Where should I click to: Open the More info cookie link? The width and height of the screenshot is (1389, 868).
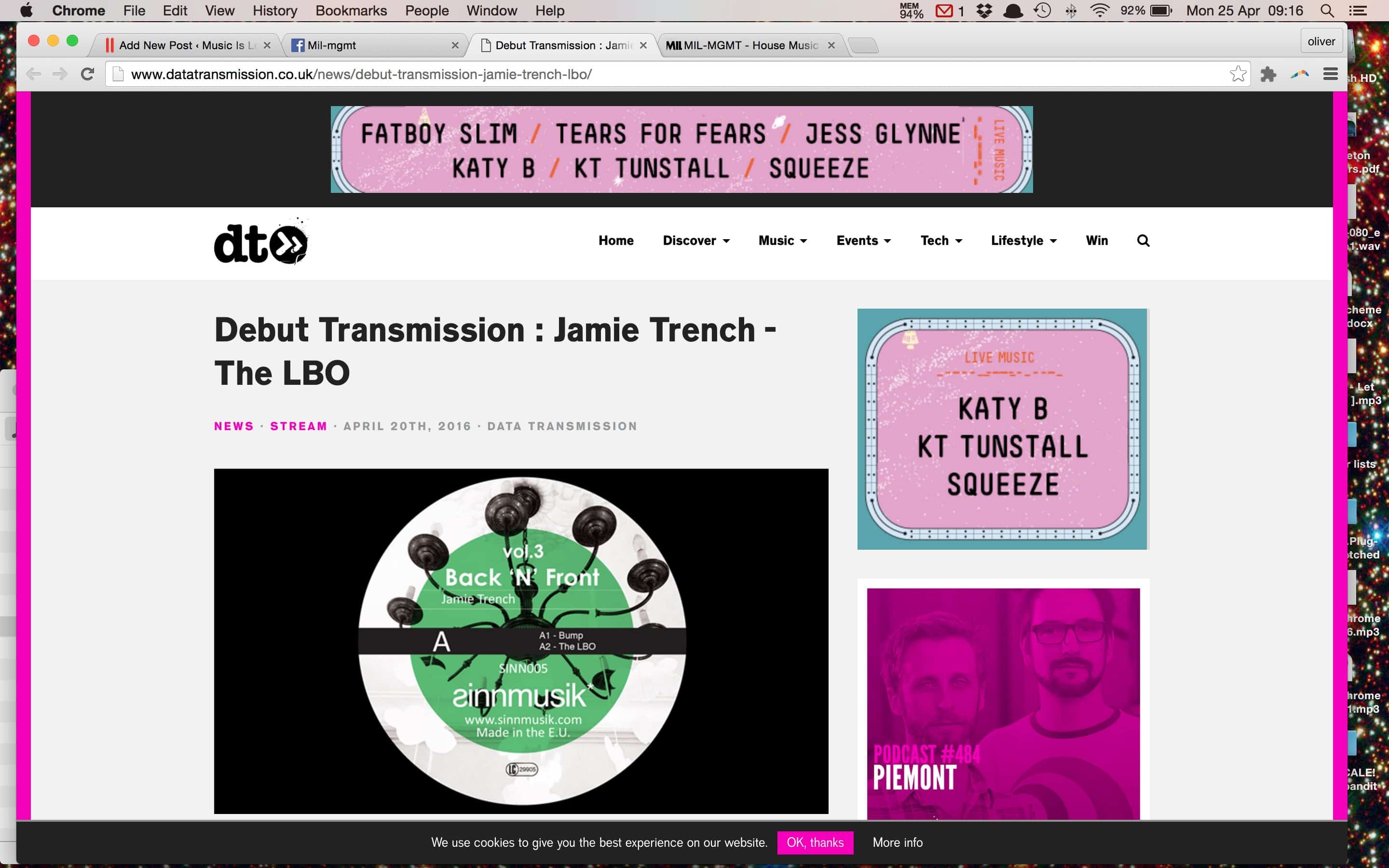point(897,842)
